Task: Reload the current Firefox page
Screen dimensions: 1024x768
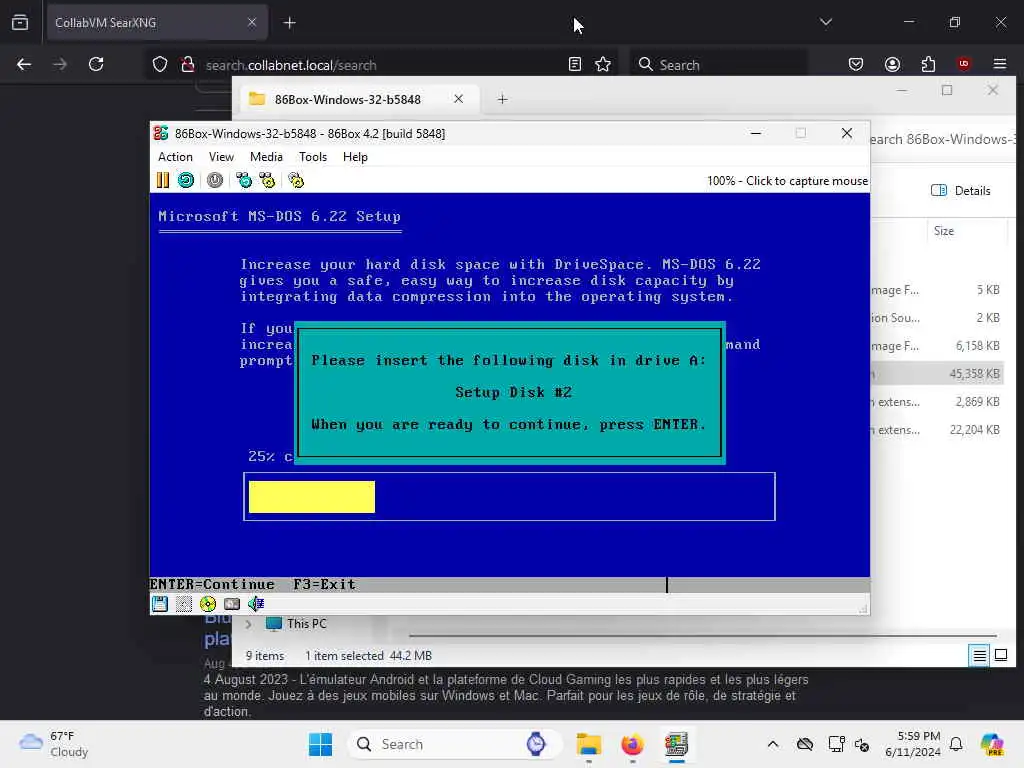Action: click(96, 64)
